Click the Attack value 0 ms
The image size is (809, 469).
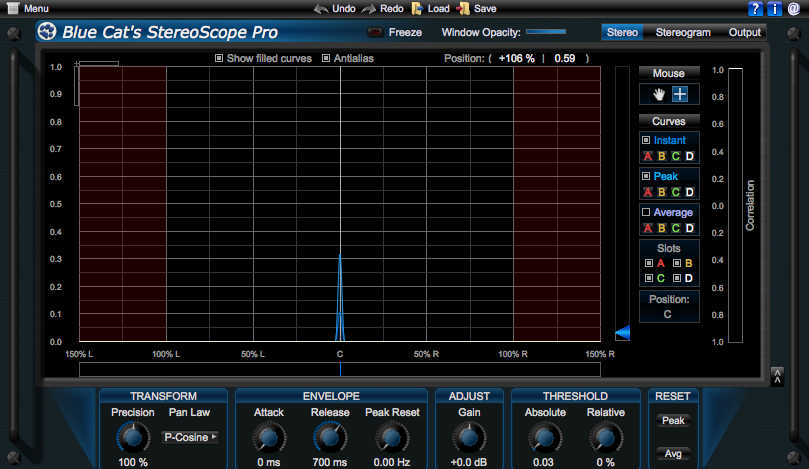tap(269, 462)
